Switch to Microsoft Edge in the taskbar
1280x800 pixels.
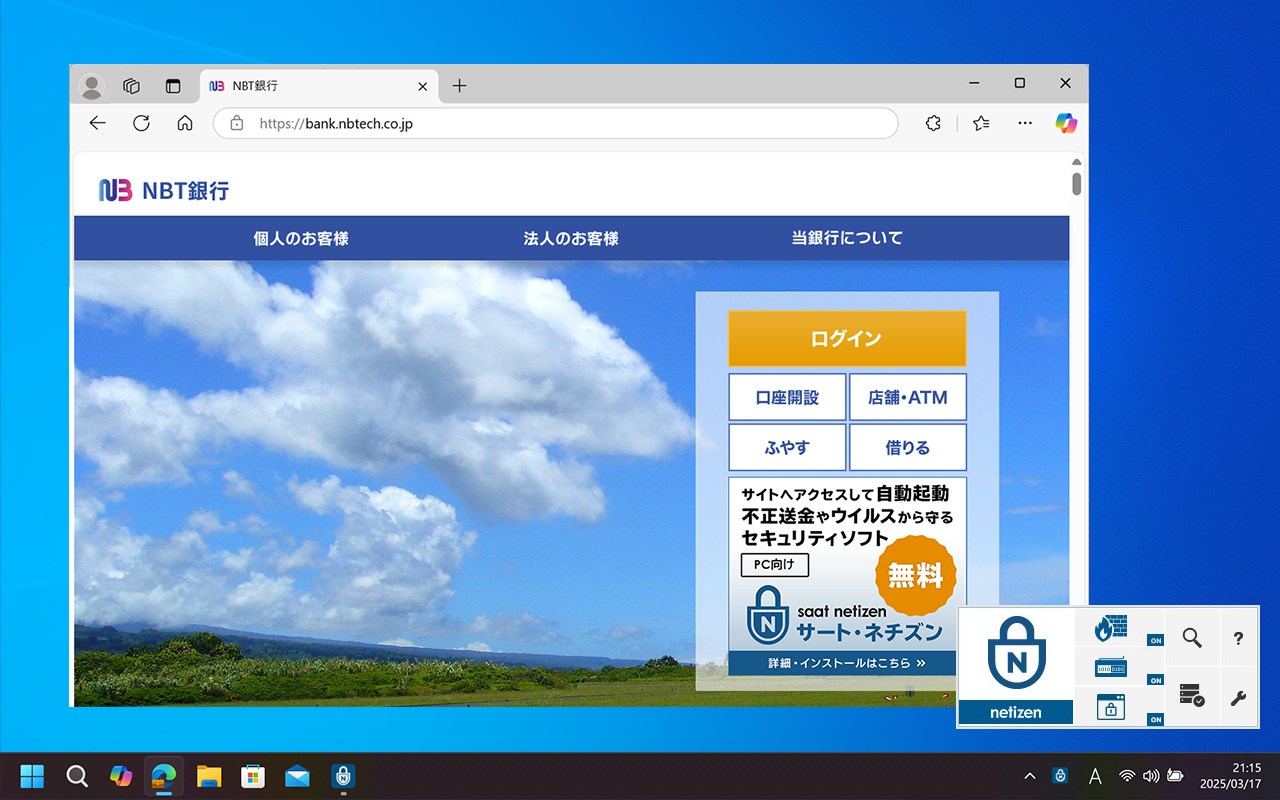(164, 776)
